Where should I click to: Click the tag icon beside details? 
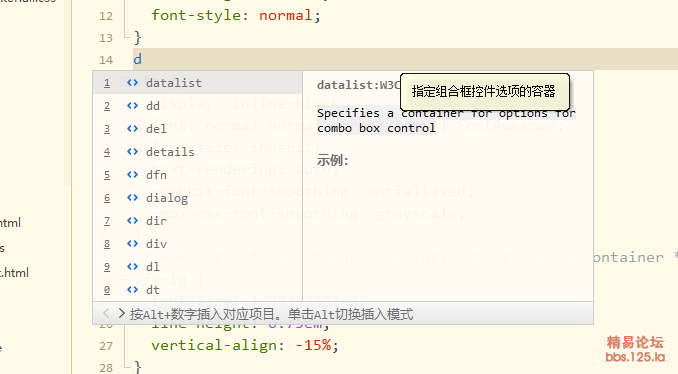(132, 152)
